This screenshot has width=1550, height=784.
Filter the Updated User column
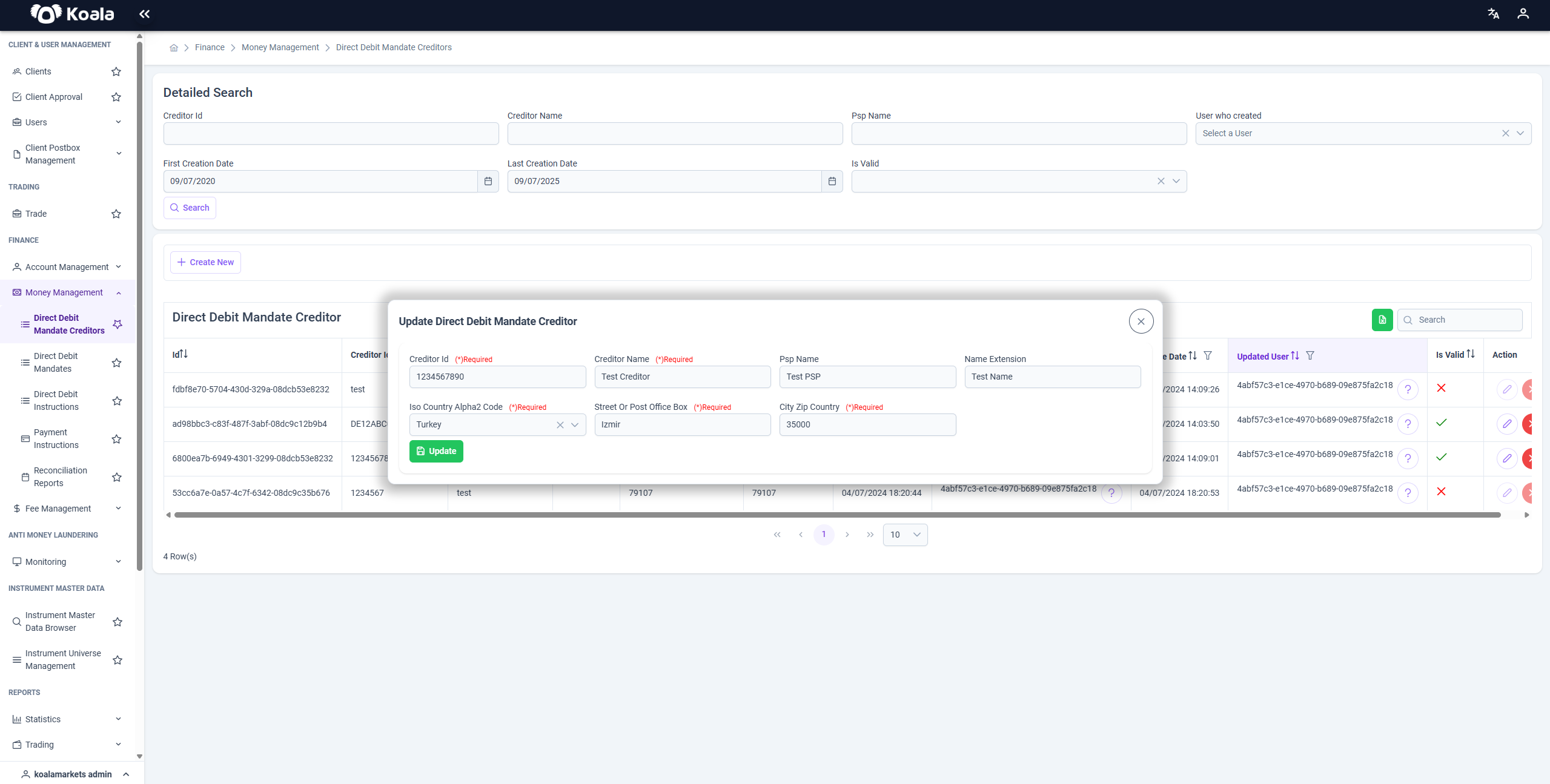(x=1310, y=355)
